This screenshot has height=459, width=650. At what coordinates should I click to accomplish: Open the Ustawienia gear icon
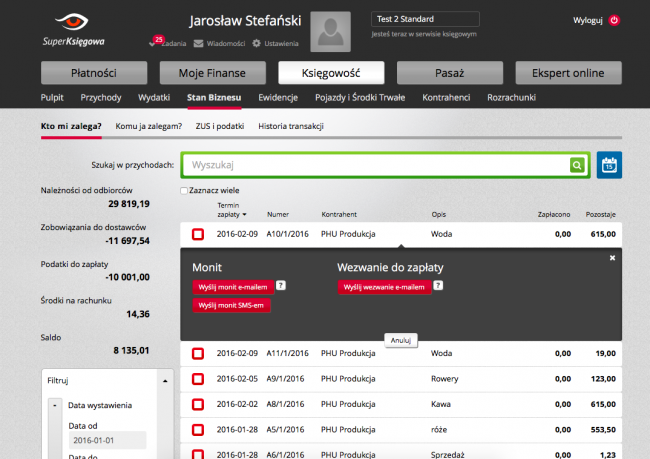[x=257, y=43]
